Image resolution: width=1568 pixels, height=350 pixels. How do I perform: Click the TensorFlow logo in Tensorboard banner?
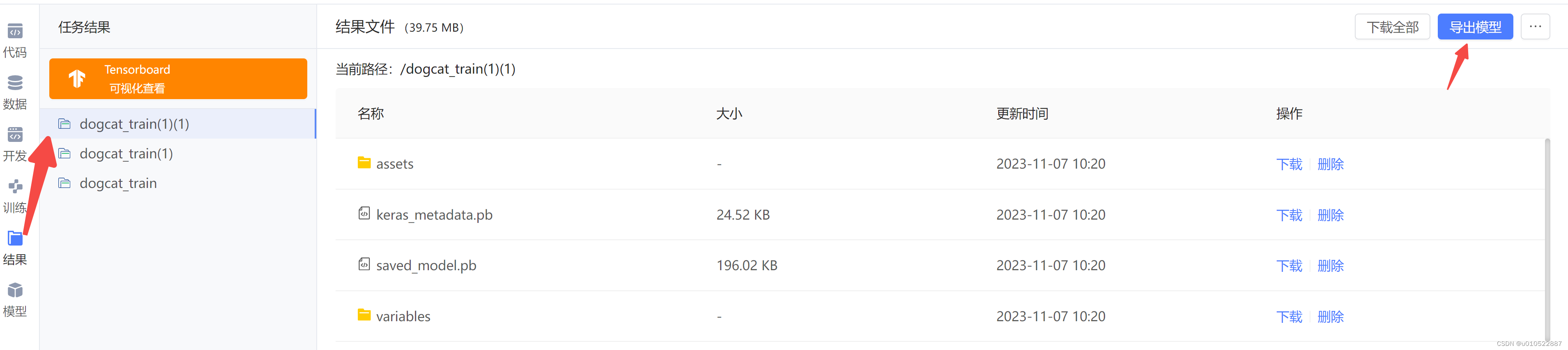[x=77, y=79]
